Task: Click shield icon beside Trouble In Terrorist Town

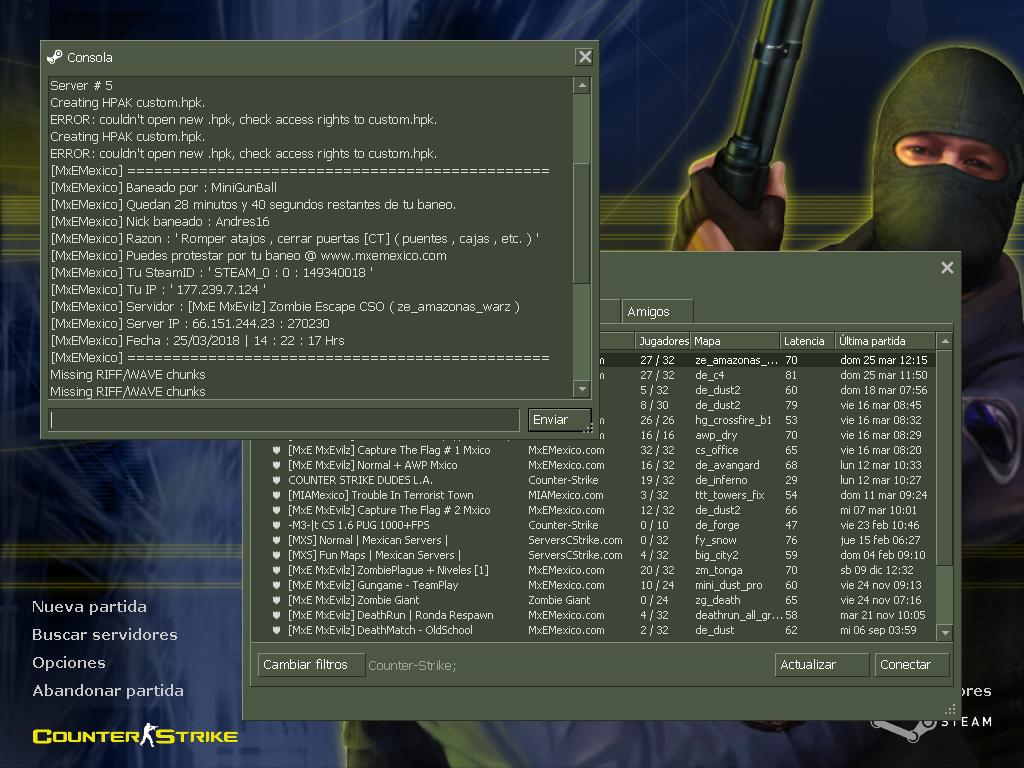Action: tap(276, 495)
